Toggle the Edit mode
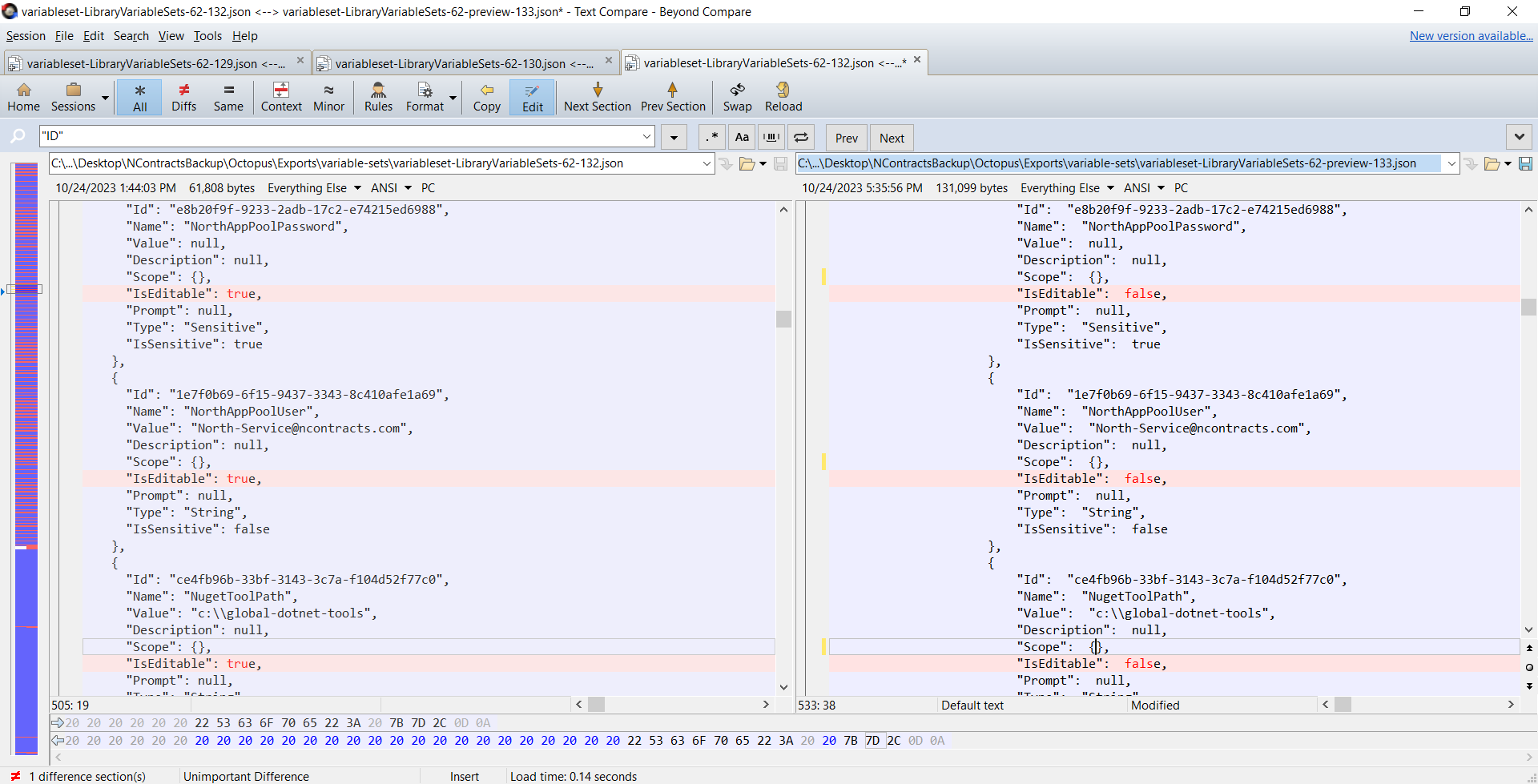 pos(531,97)
